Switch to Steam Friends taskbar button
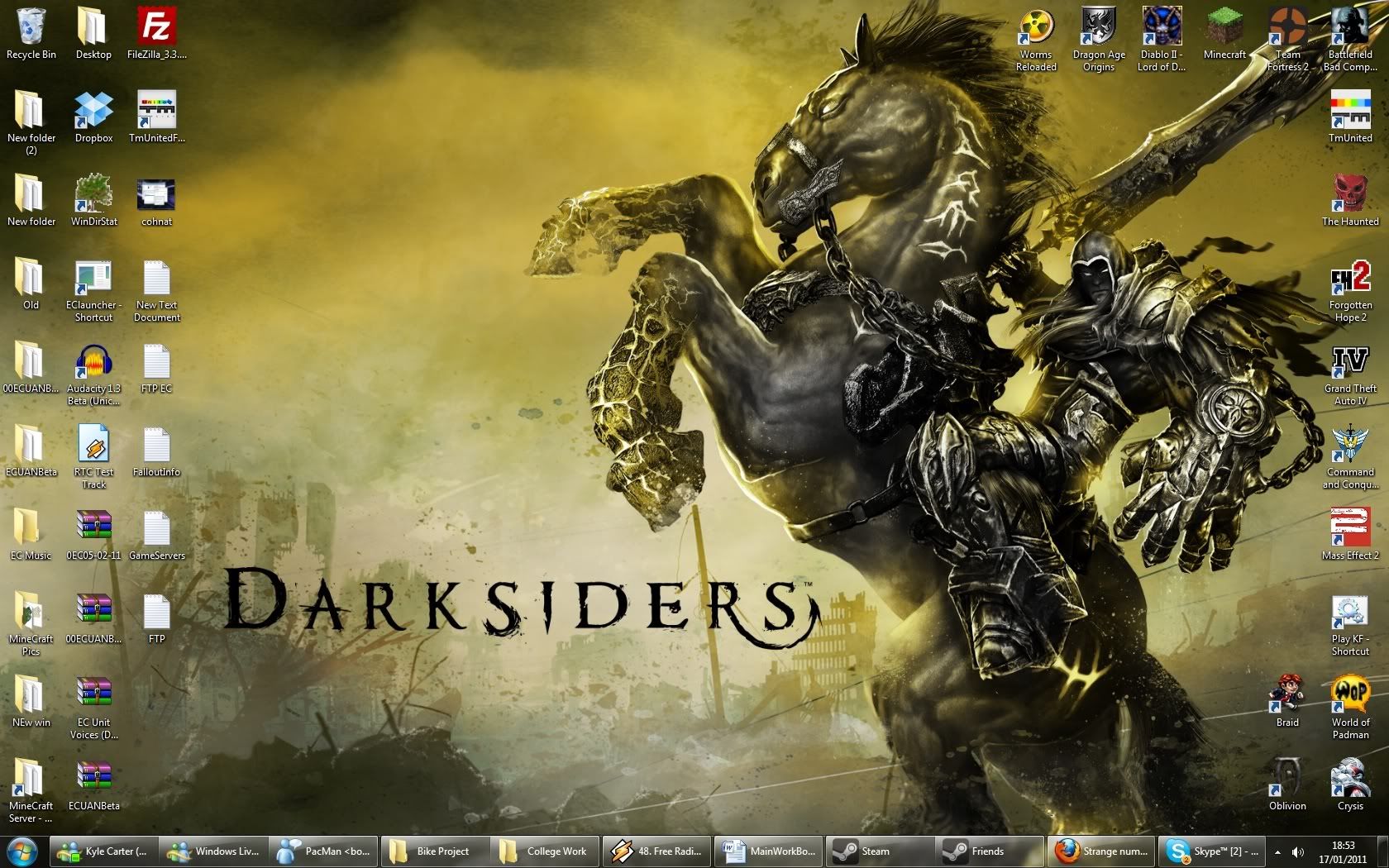The width and height of the screenshot is (1389, 868). (990, 851)
